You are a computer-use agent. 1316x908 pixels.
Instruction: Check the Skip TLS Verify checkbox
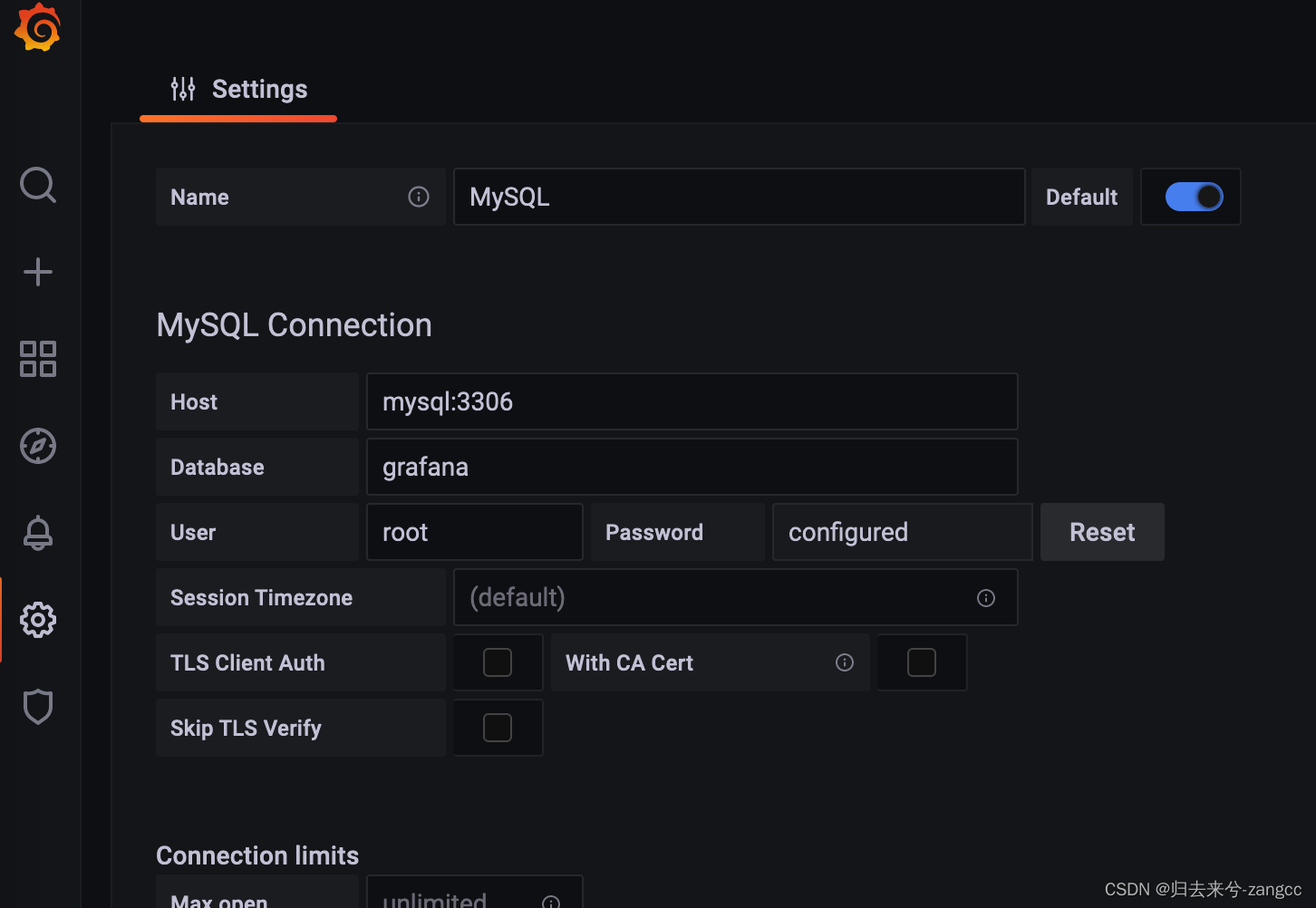pyautogui.click(x=498, y=728)
